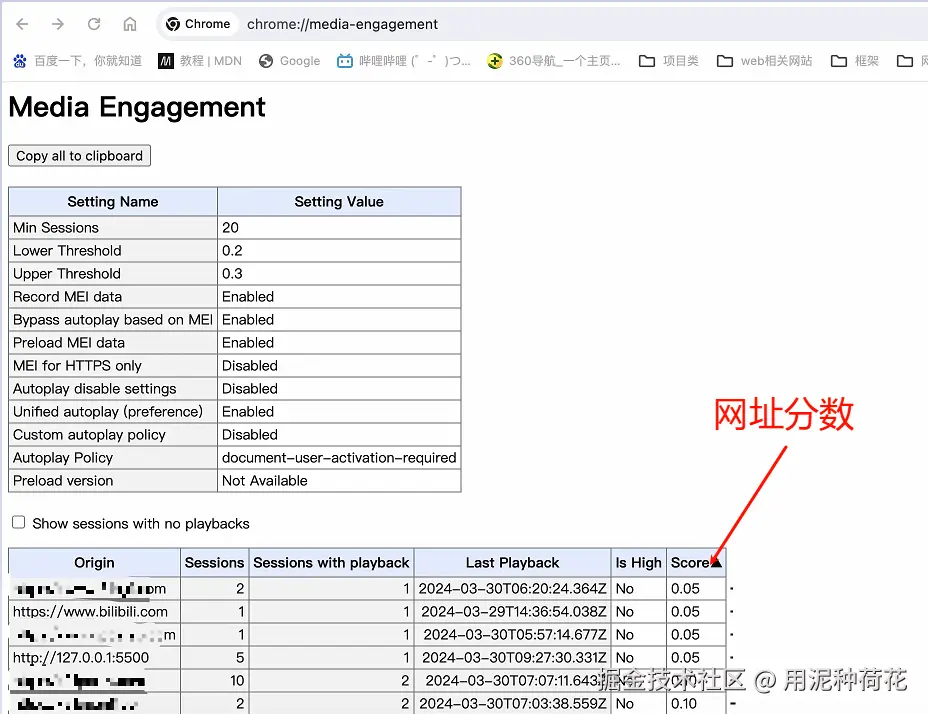Click the Record MEI data row

pos(234,297)
